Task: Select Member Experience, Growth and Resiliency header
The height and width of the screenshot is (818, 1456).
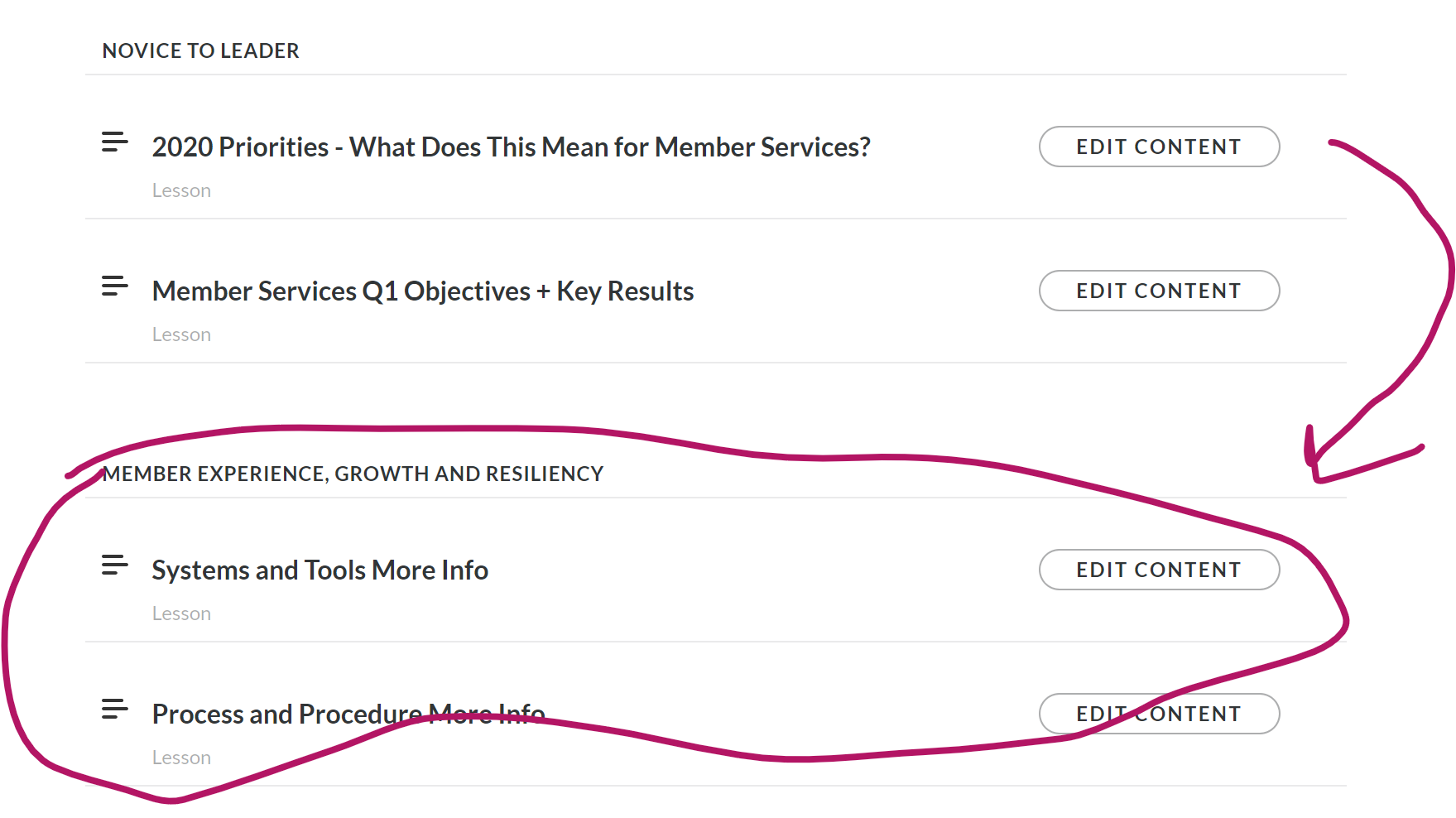Action: 353,474
